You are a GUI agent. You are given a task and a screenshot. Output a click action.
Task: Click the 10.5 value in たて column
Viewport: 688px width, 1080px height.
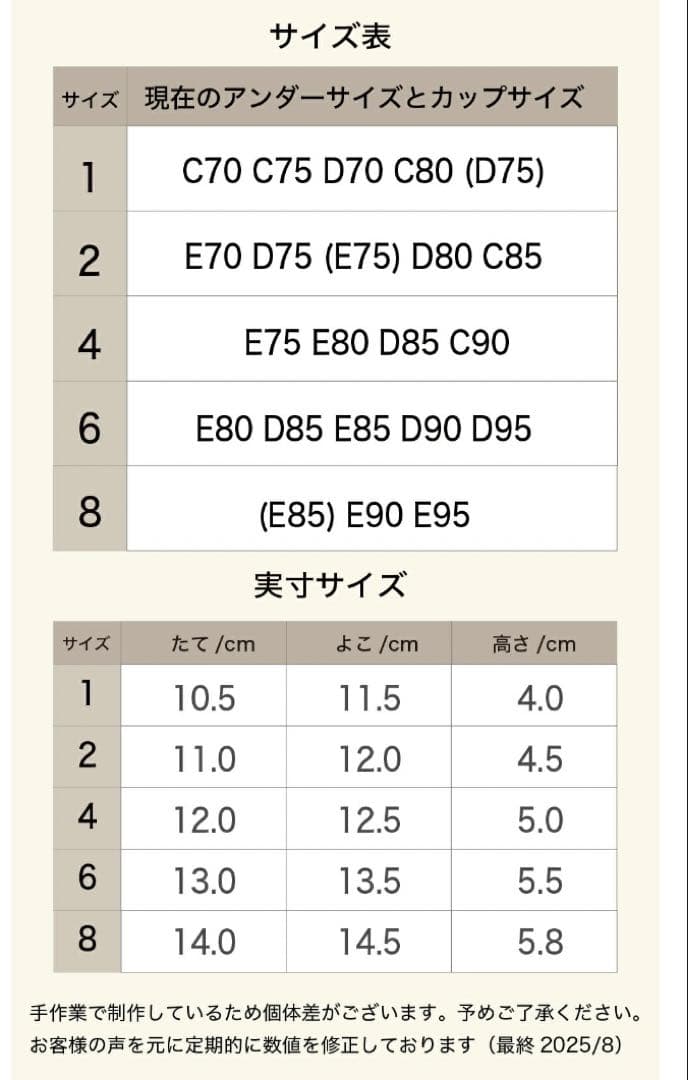pos(204,698)
